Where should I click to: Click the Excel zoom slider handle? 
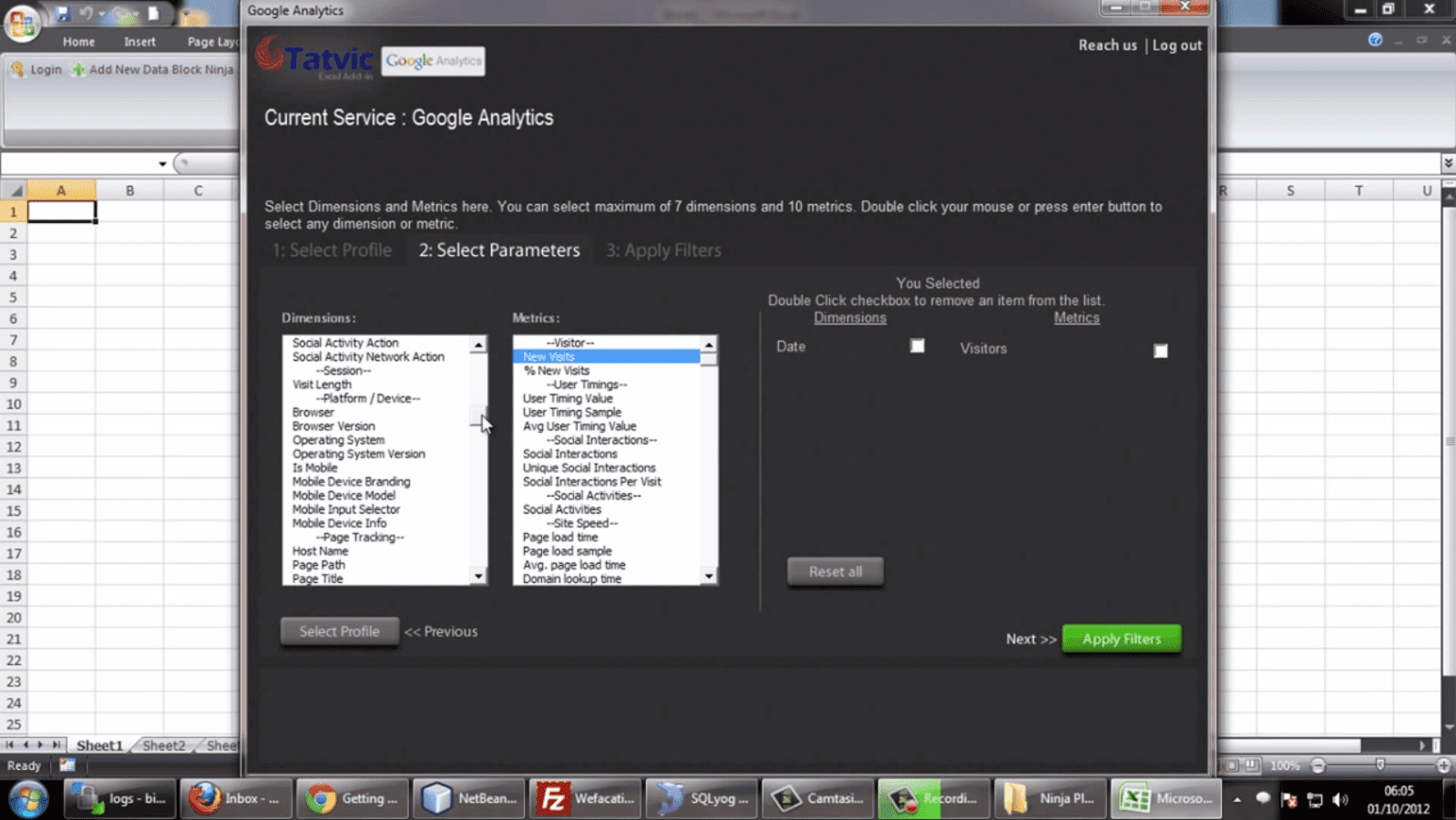pos(1380,765)
